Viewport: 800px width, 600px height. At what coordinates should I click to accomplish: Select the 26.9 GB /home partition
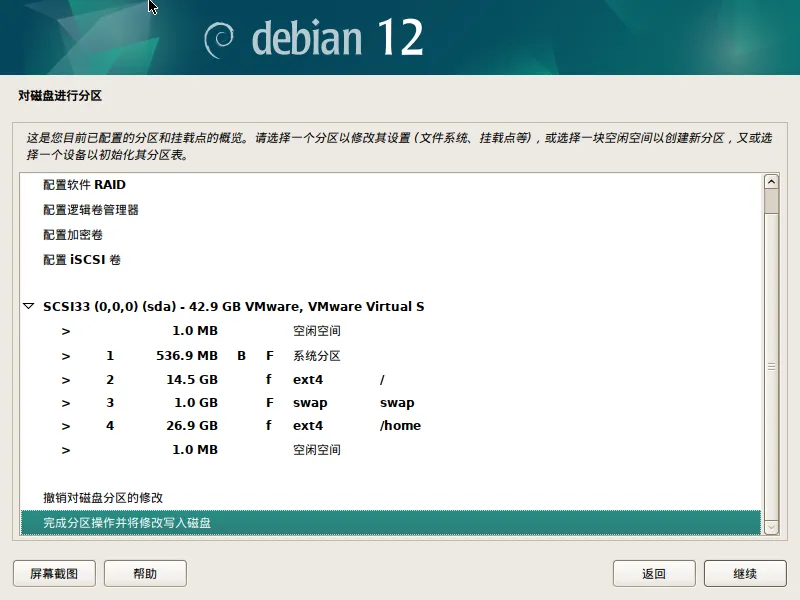pyautogui.click(x=391, y=426)
